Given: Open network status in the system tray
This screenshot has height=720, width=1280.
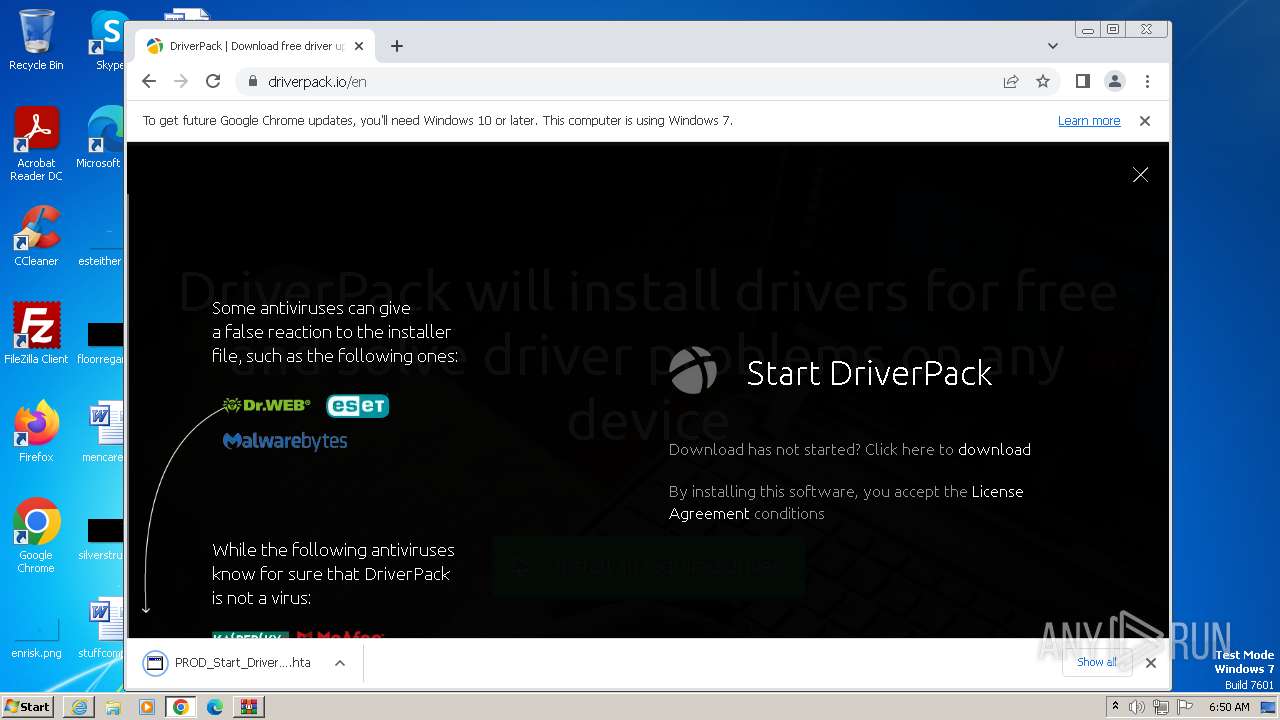Looking at the screenshot, I should 1161,707.
